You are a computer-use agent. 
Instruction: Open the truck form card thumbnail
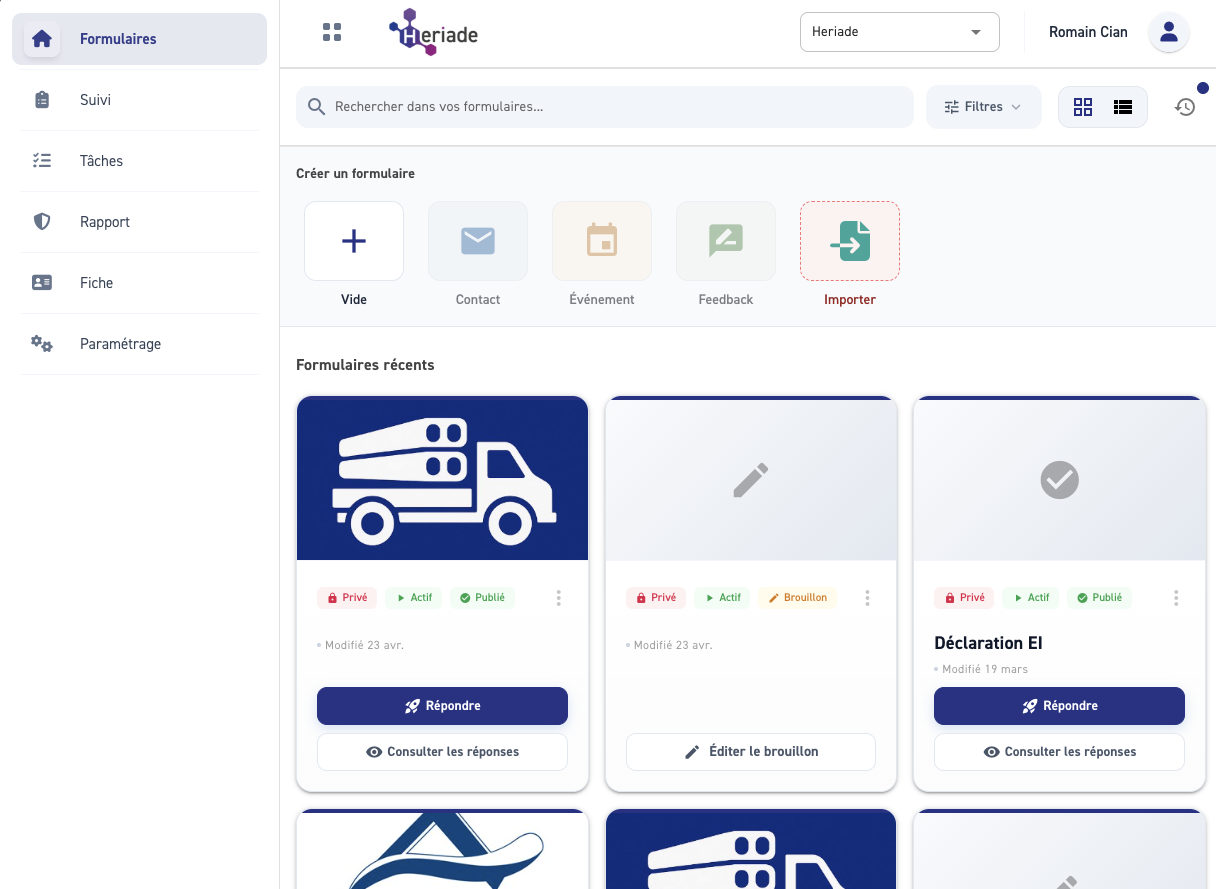pyautogui.click(x=443, y=479)
